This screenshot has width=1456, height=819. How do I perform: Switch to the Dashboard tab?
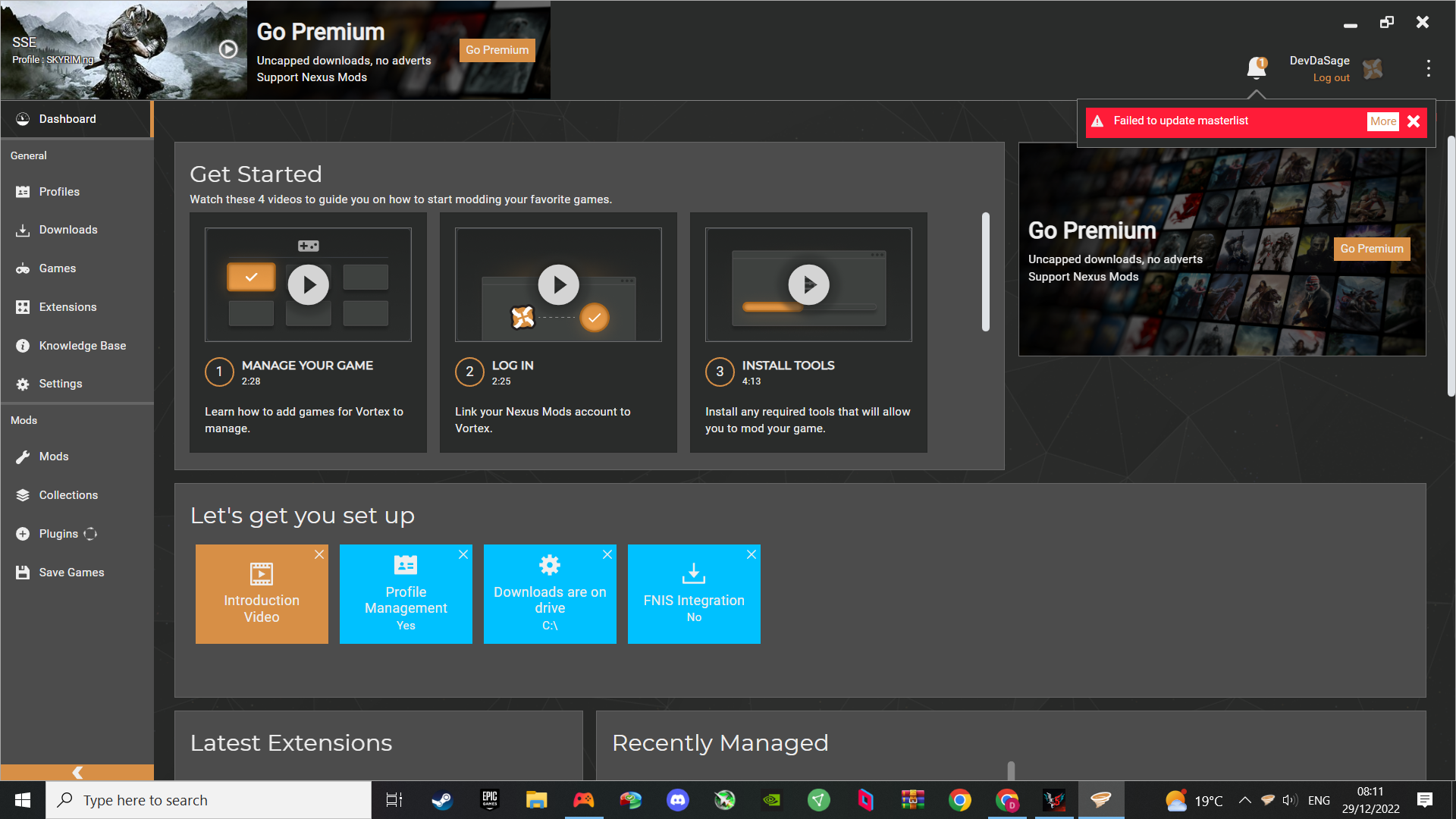click(x=67, y=118)
